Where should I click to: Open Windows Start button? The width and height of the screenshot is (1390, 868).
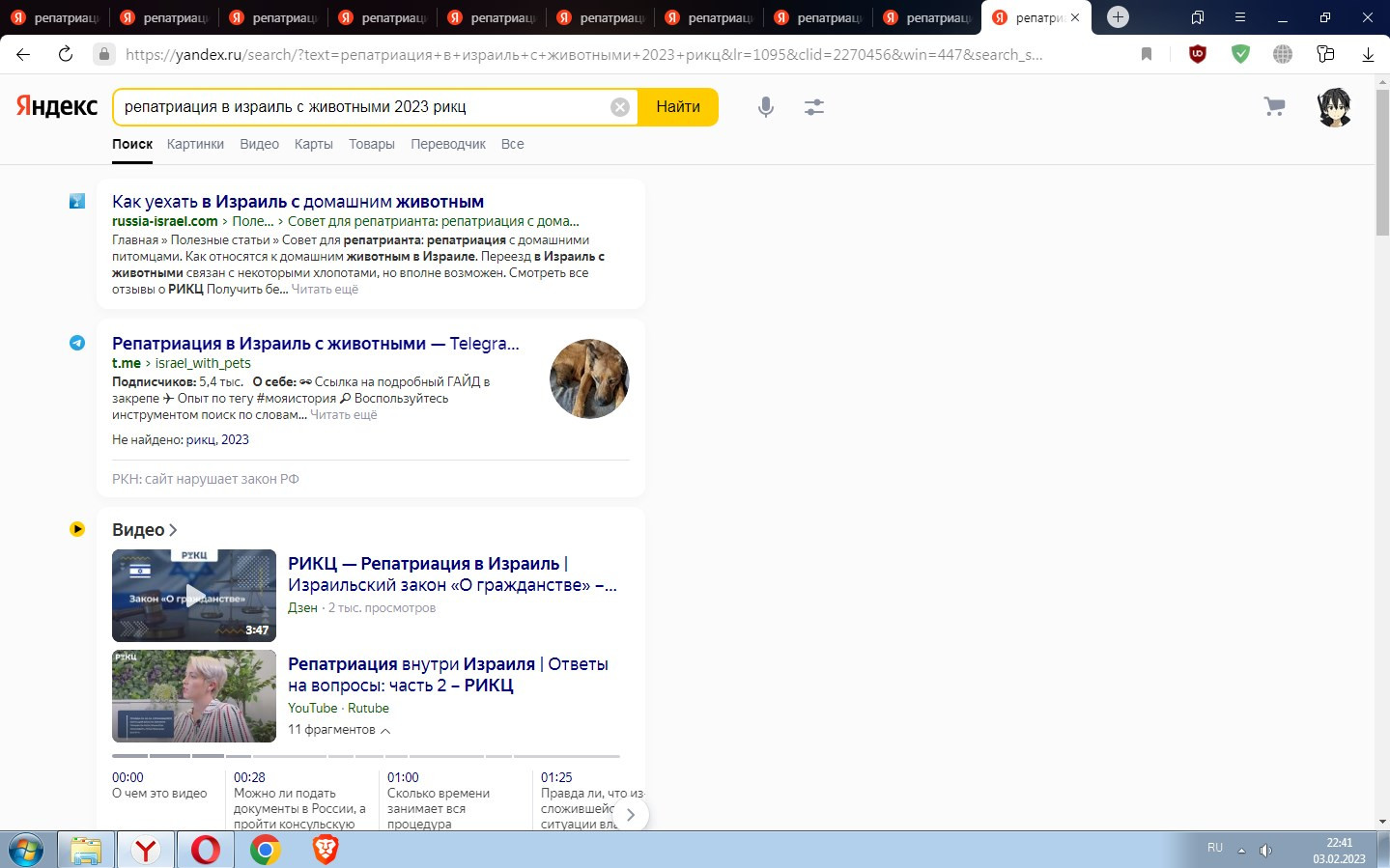pyautogui.click(x=26, y=850)
